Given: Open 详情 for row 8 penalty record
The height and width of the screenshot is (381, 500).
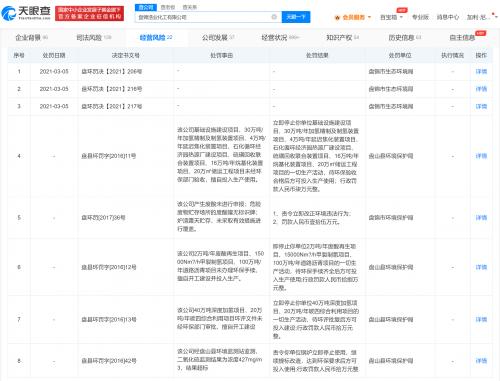Looking at the screenshot, I should 481,361.
